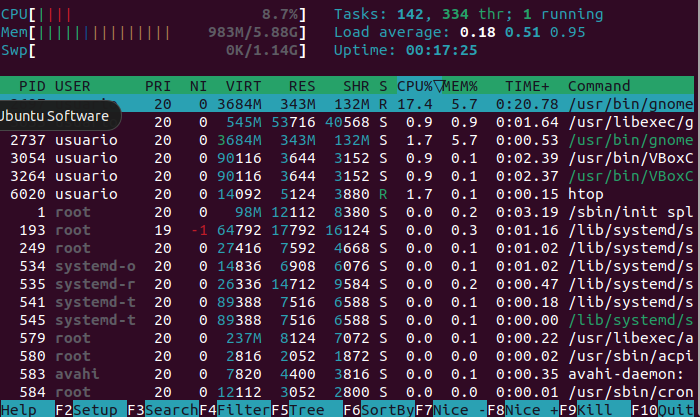Sort by MEM% column header

tap(460, 86)
